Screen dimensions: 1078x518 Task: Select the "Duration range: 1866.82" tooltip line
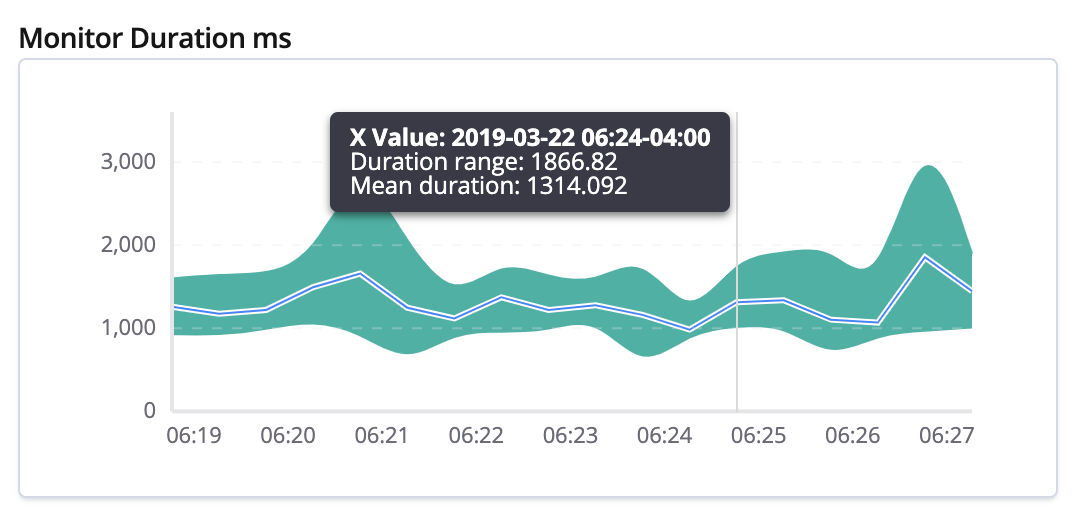click(x=483, y=162)
